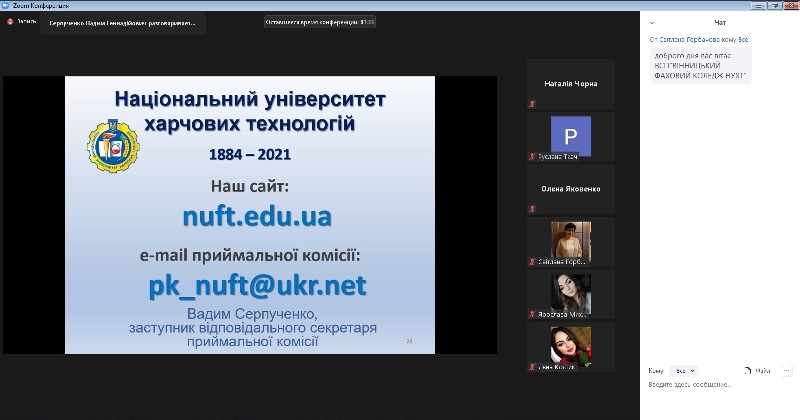Screen dimensions: 800x420
Task: Click the red recording indicator icon
Action: tap(10, 21)
